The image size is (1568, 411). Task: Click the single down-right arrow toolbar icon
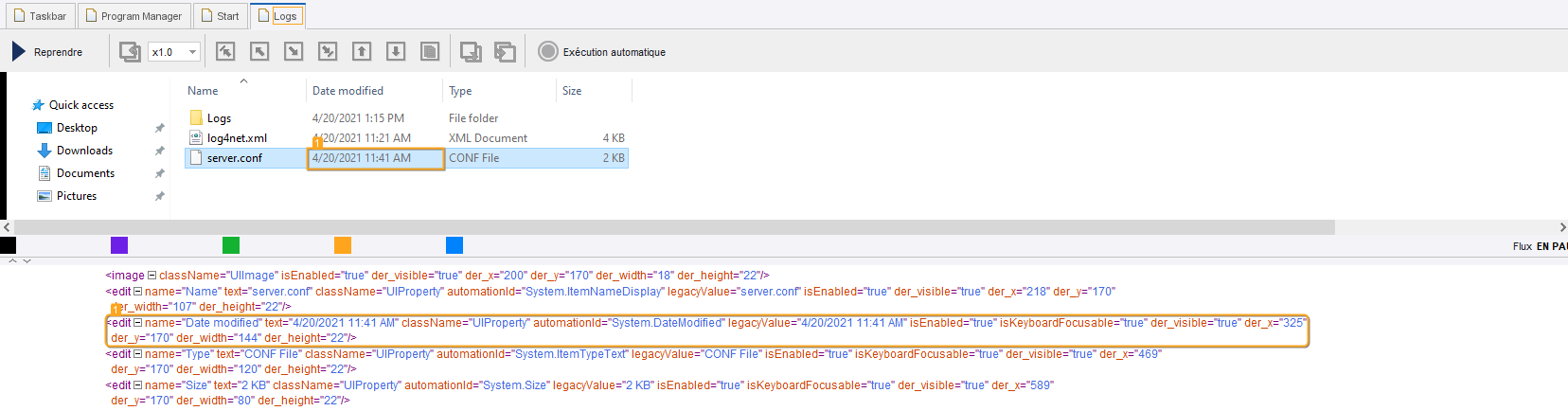coord(294,51)
